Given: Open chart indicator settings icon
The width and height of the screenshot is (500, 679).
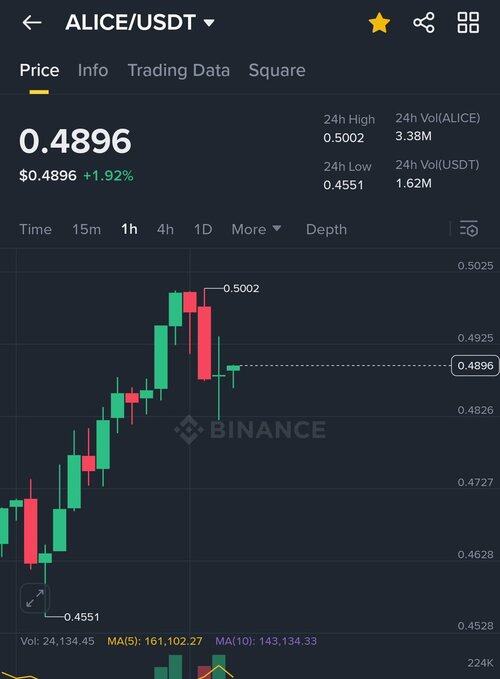Looking at the screenshot, I should [x=469, y=229].
